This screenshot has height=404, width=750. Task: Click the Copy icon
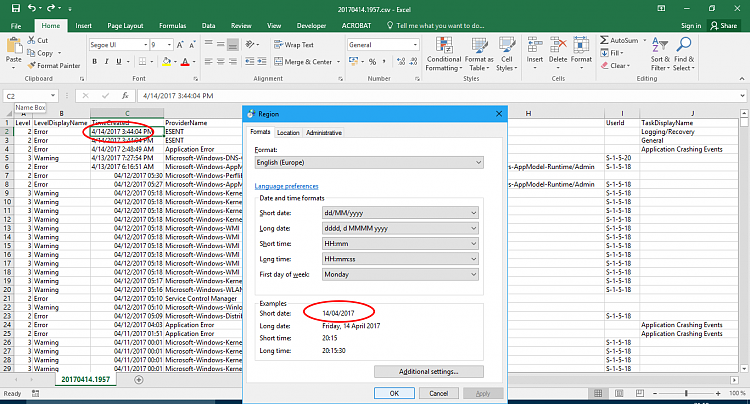point(32,53)
